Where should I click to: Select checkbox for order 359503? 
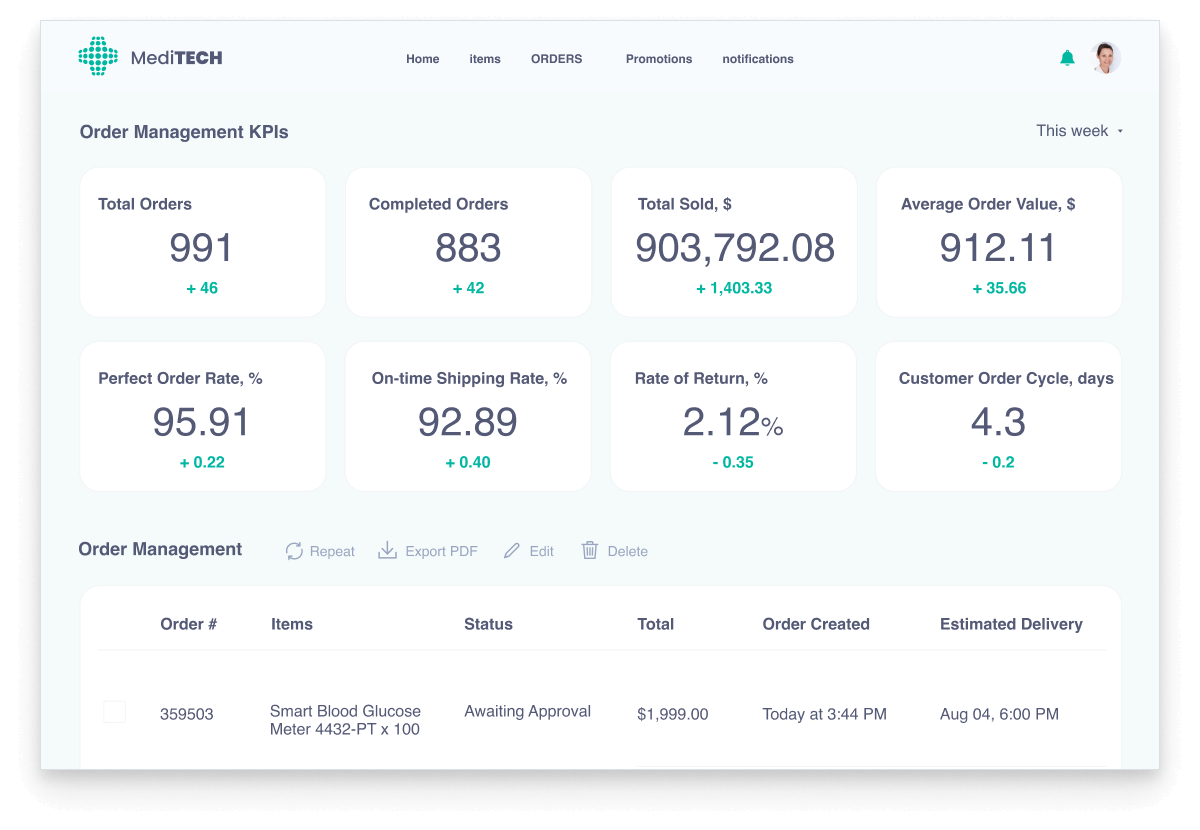coord(115,712)
